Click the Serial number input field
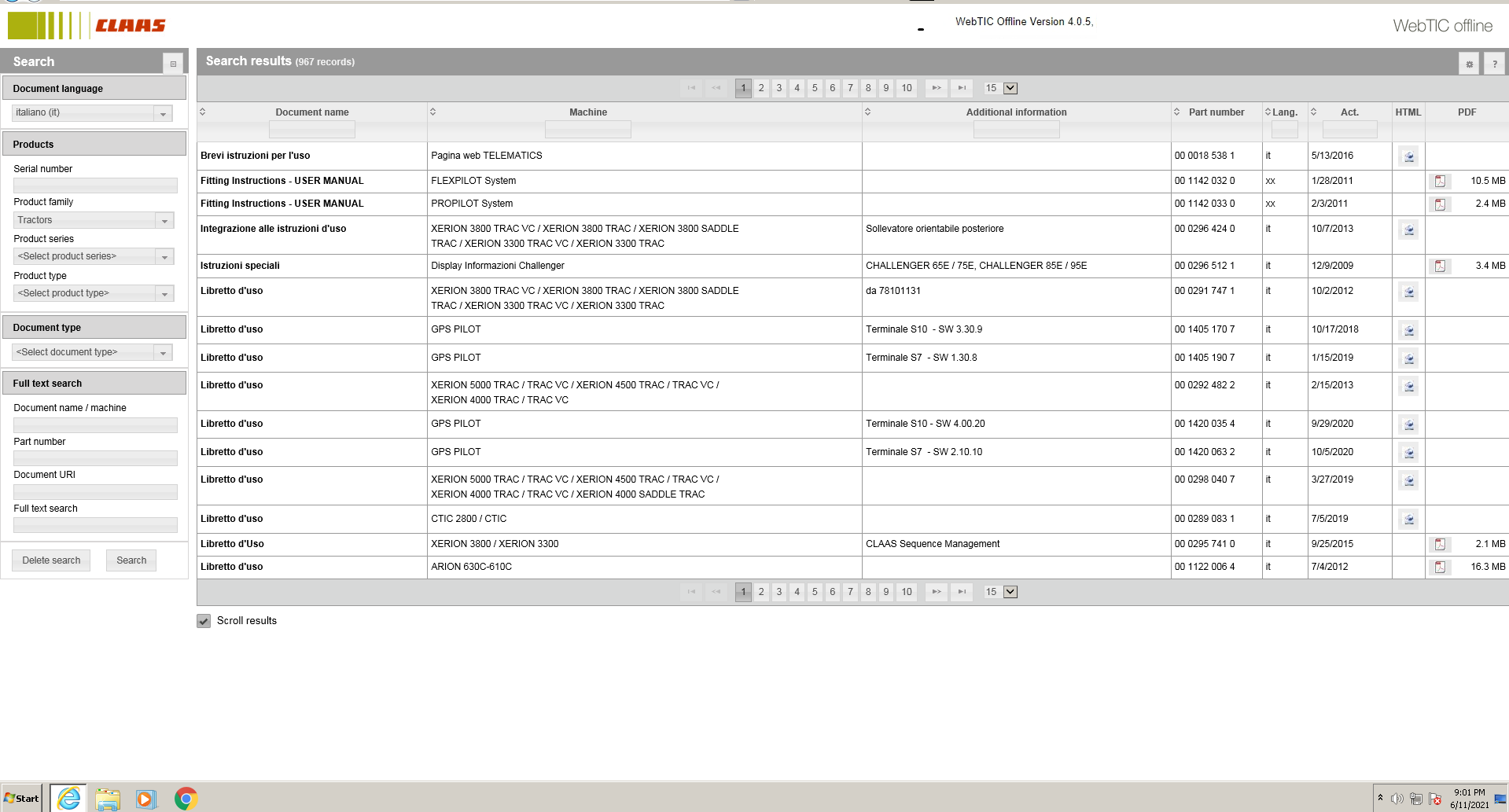 [95, 186]
